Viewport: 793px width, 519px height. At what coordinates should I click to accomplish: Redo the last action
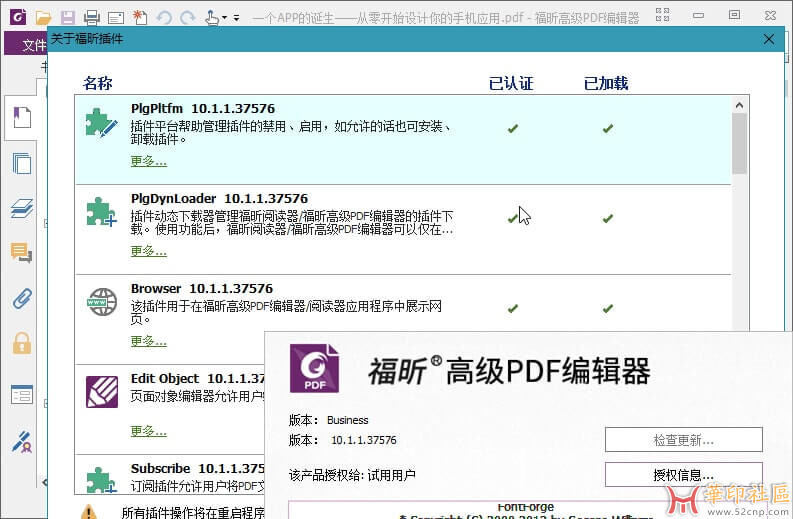click(188, 18)
